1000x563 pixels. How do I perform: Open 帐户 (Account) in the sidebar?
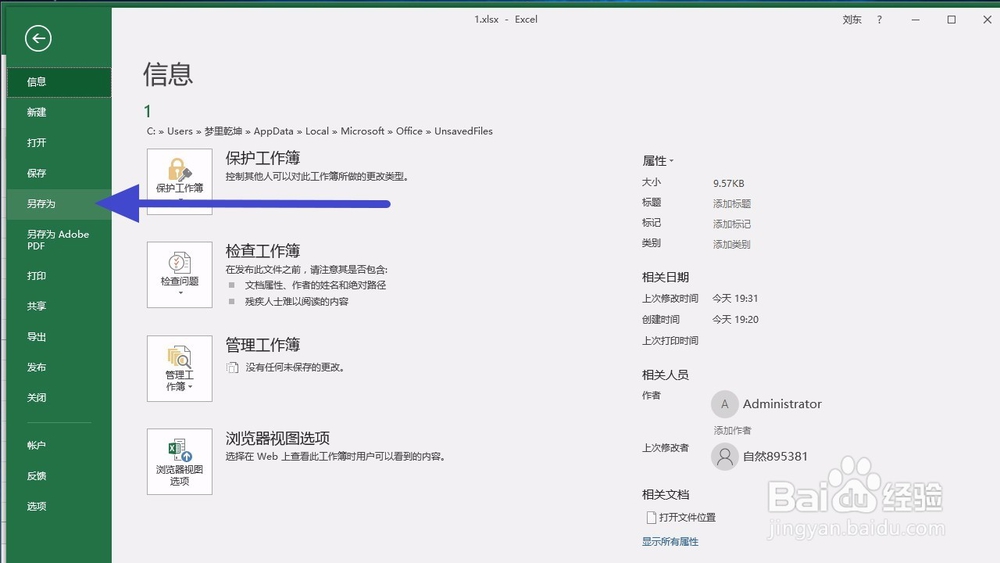59,446
